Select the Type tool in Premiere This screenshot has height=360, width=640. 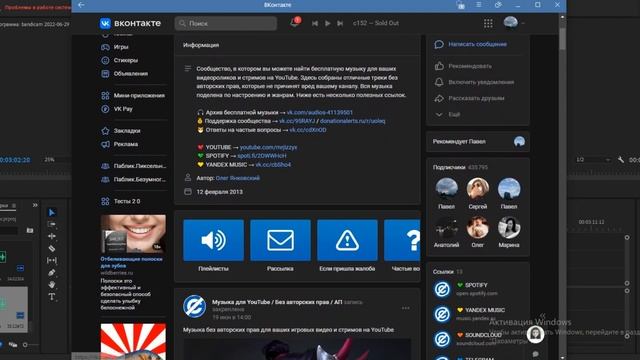coord(51,297)
